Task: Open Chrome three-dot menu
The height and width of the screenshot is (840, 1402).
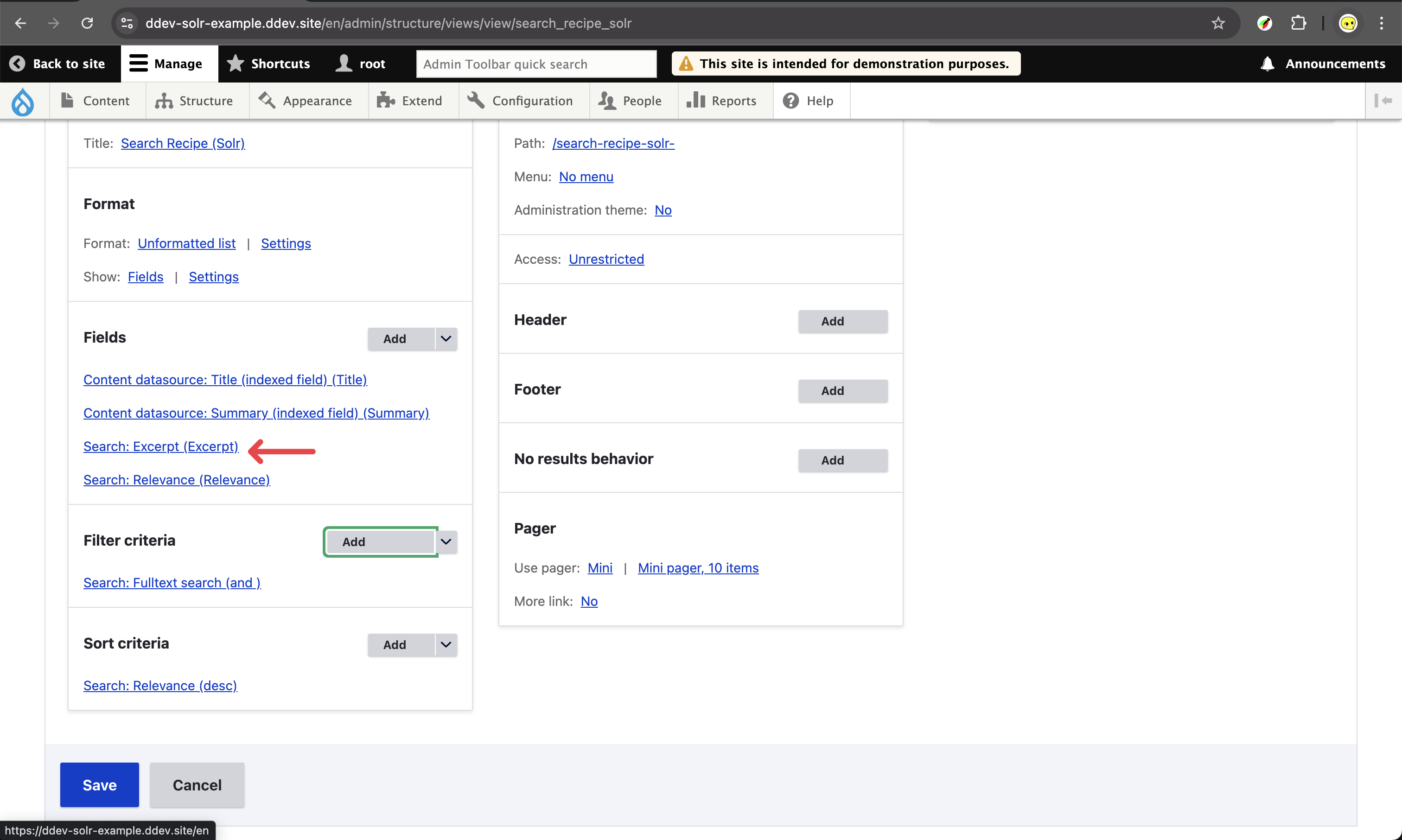Action: pos(1381,23)
